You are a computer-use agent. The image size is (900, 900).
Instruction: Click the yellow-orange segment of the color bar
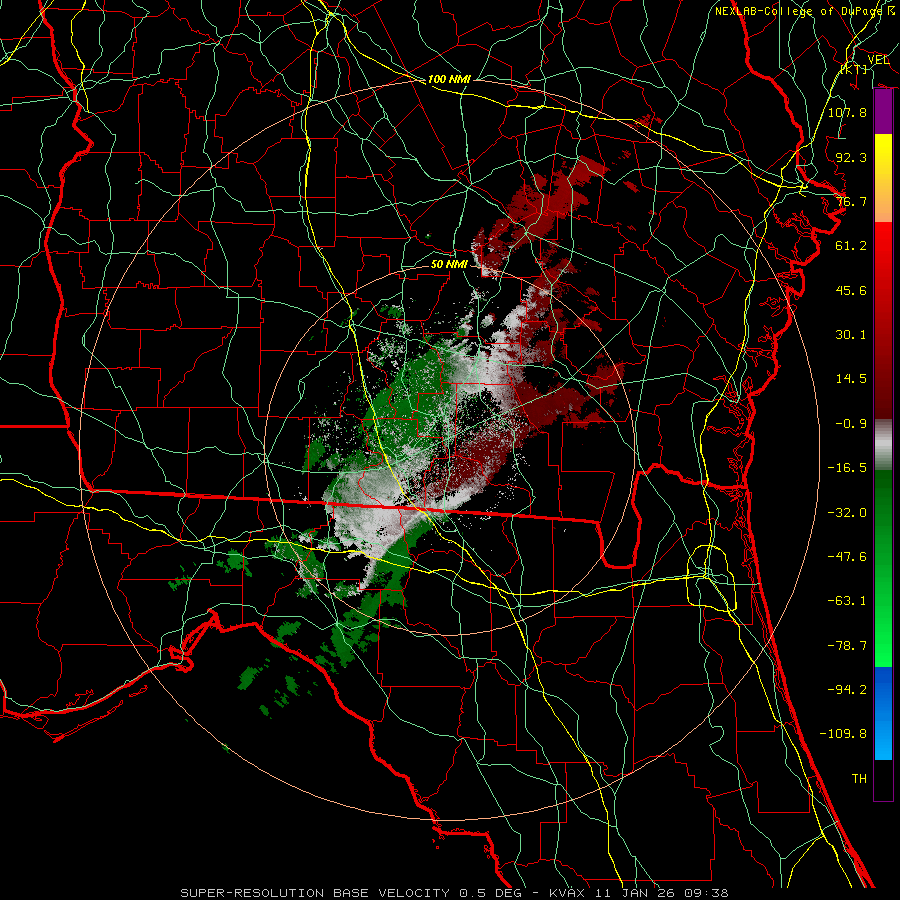tap(883, 178)
